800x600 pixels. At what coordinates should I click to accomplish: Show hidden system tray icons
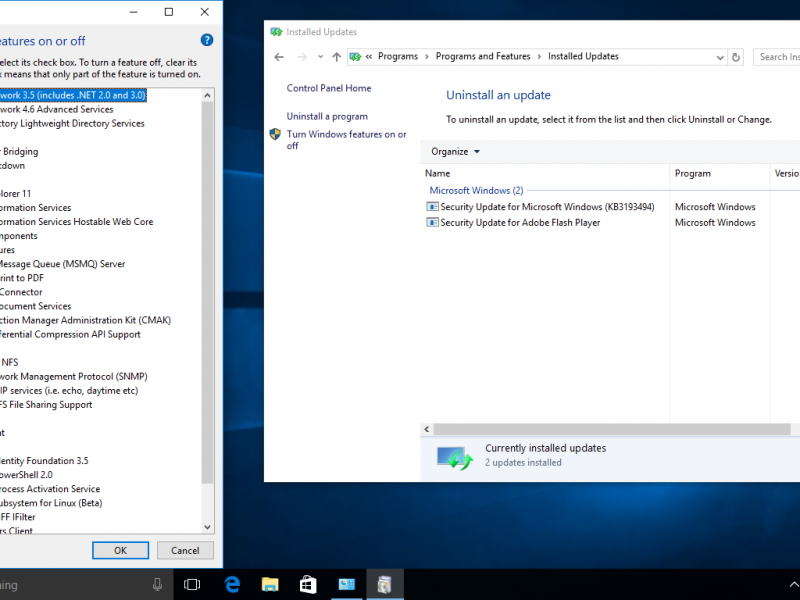(794, 585)
